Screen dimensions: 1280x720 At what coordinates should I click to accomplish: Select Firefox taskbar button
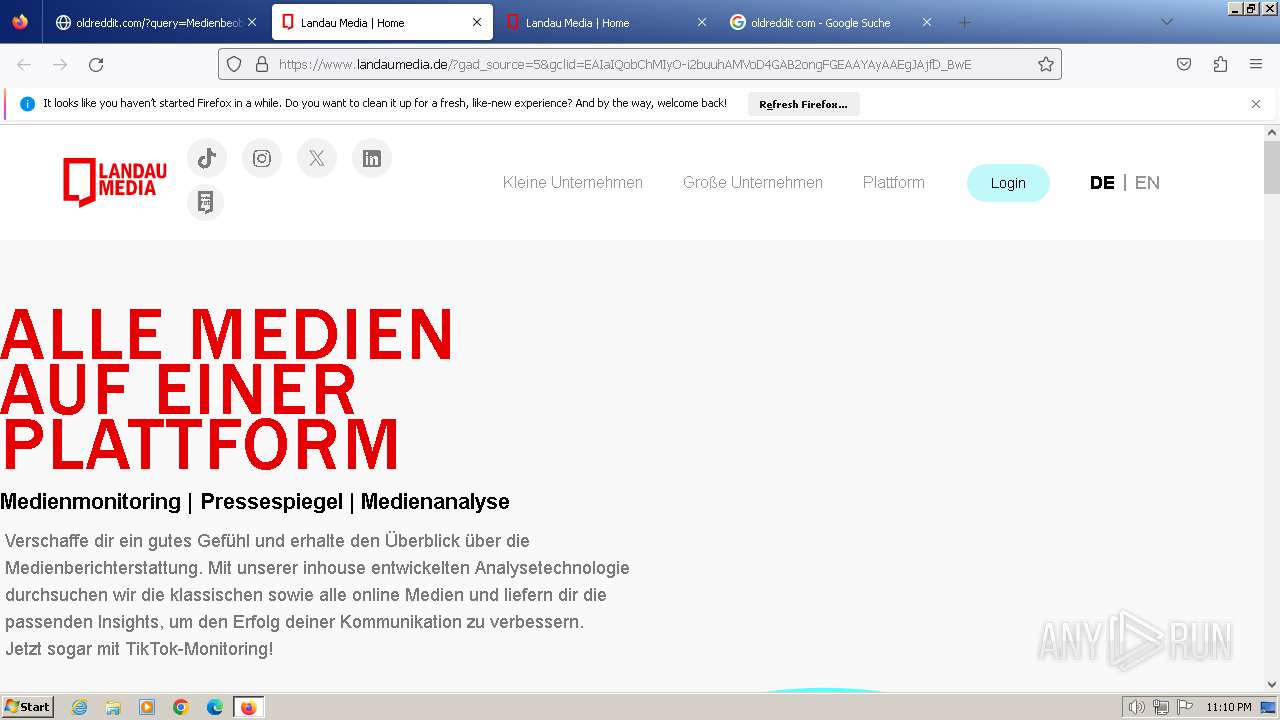click(249, 707)
